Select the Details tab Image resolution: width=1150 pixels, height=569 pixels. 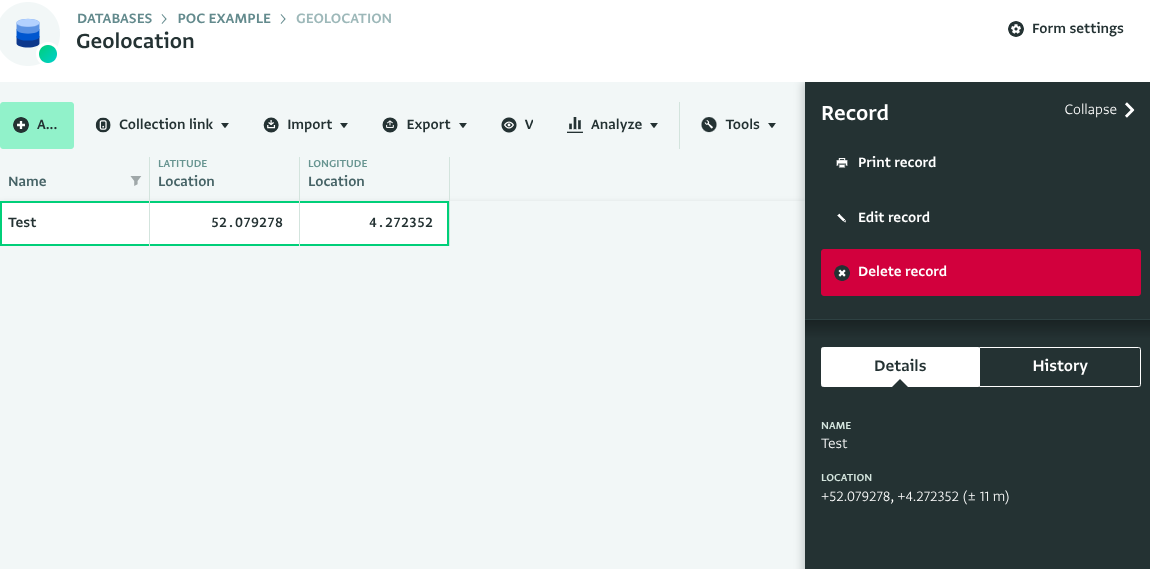[900, 366]
